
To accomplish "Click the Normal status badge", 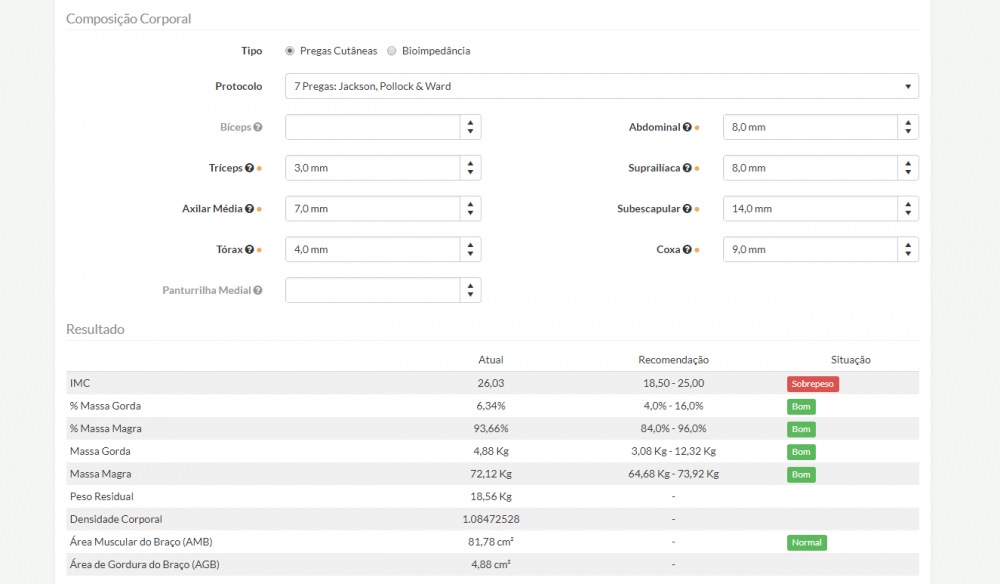I will pos(806,543).
